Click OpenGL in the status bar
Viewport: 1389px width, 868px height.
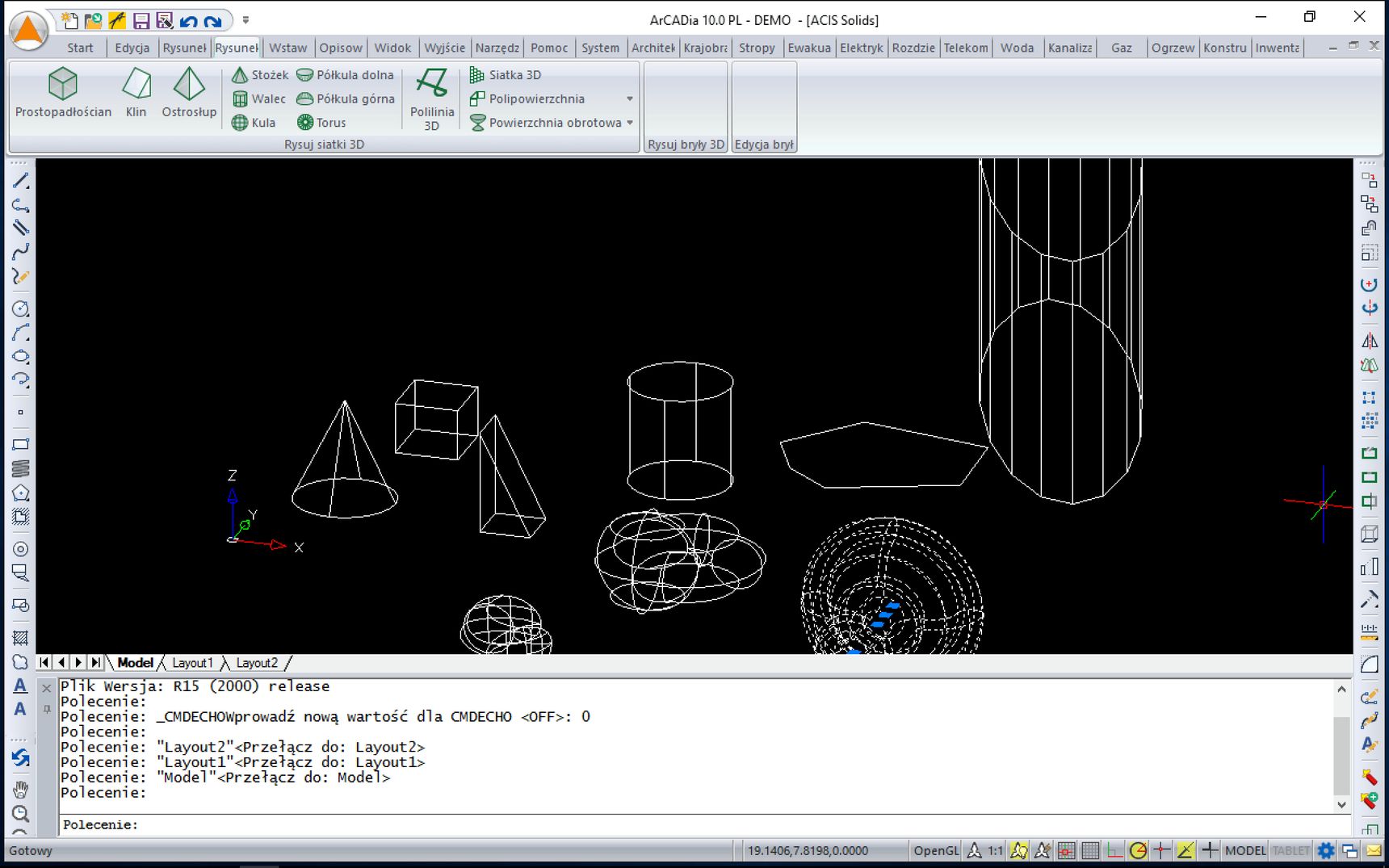(x=935, y=850)
